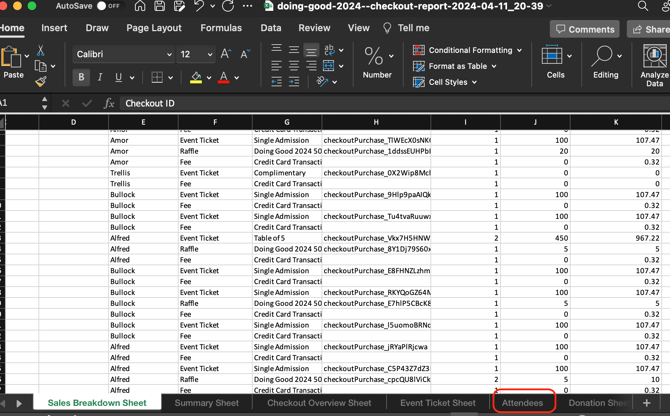Click the Insert Function fx icon
The width and height of the screenshot is (670, 416).
coord(109,103)
